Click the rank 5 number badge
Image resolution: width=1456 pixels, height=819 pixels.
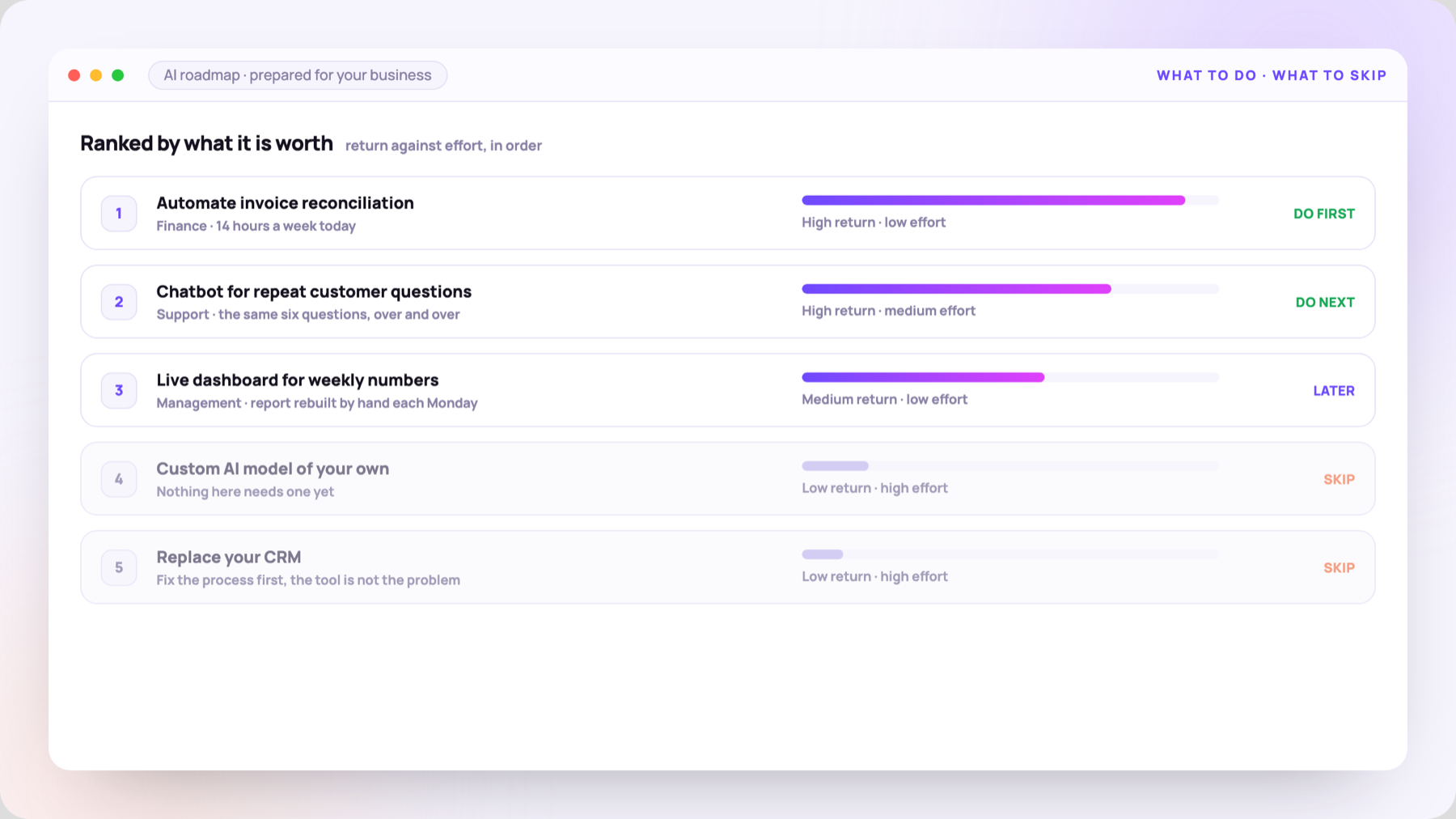pos(119,567)
